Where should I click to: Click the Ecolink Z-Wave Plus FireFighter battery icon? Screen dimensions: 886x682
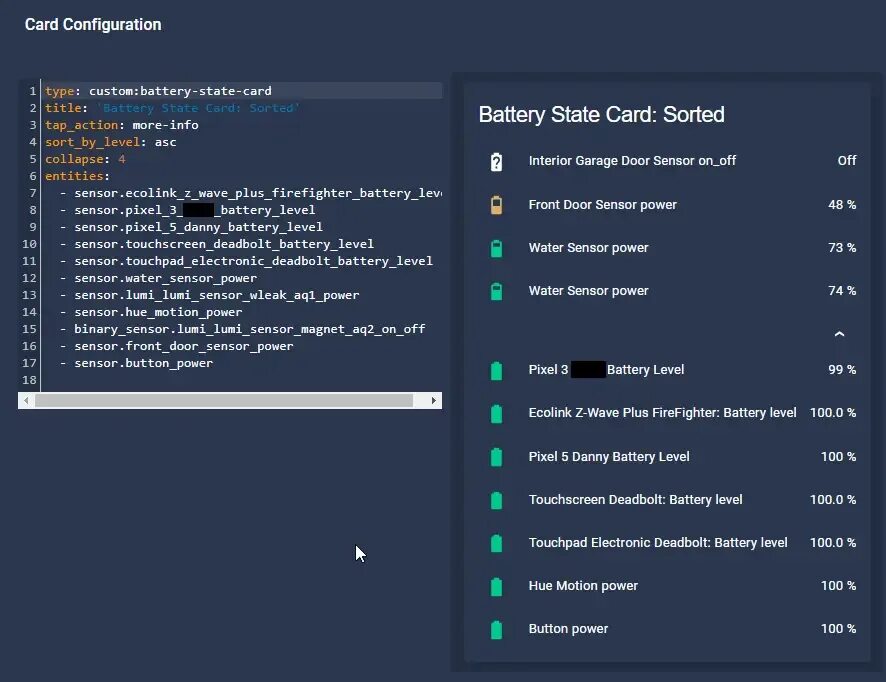496,414
